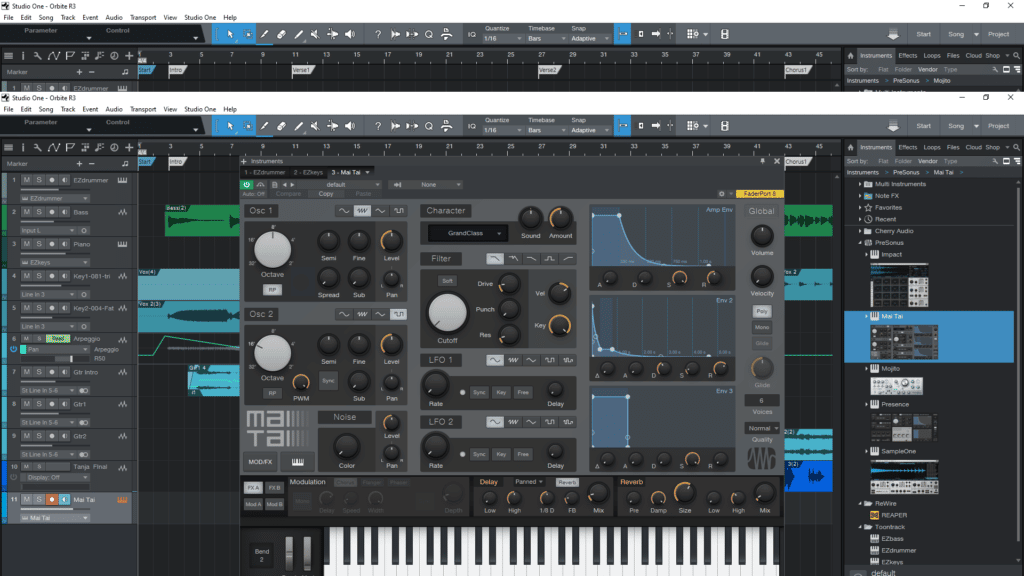Screen dimensions: 1024x576
Task: Click the Voices count field showing 6
Action: (761, 400)
